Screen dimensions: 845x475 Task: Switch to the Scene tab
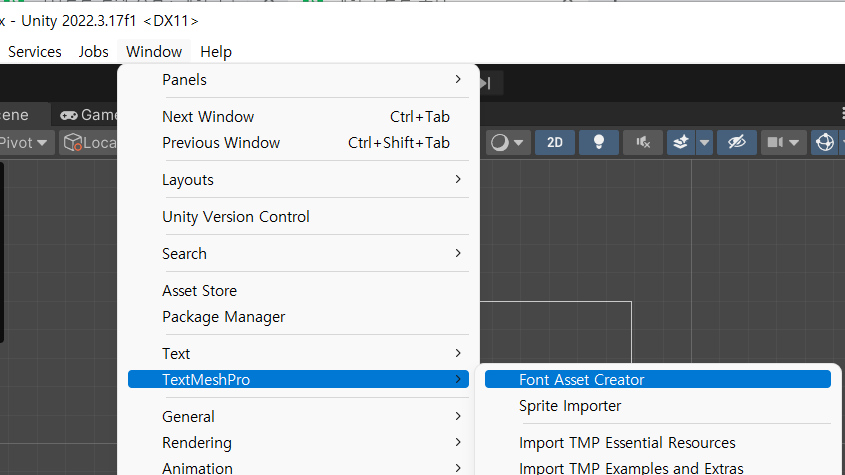point(24,115)
